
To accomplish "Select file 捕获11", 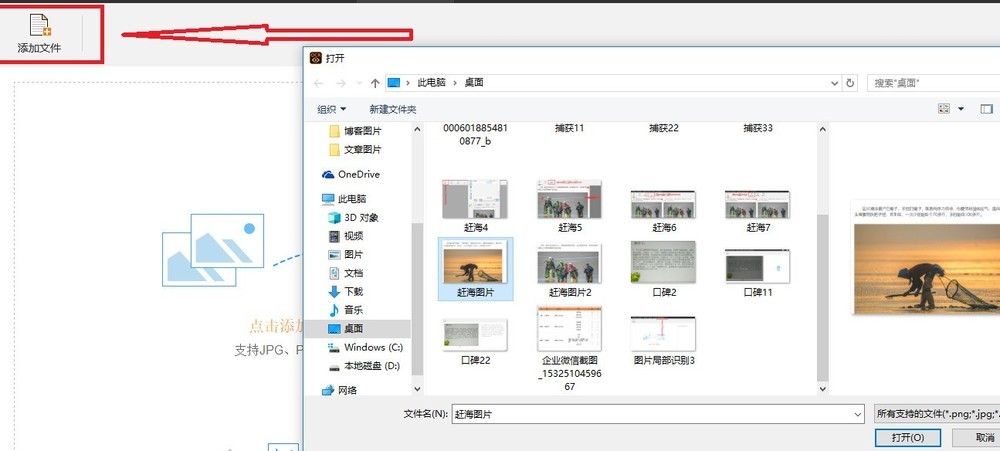I will tap(569, 128).
